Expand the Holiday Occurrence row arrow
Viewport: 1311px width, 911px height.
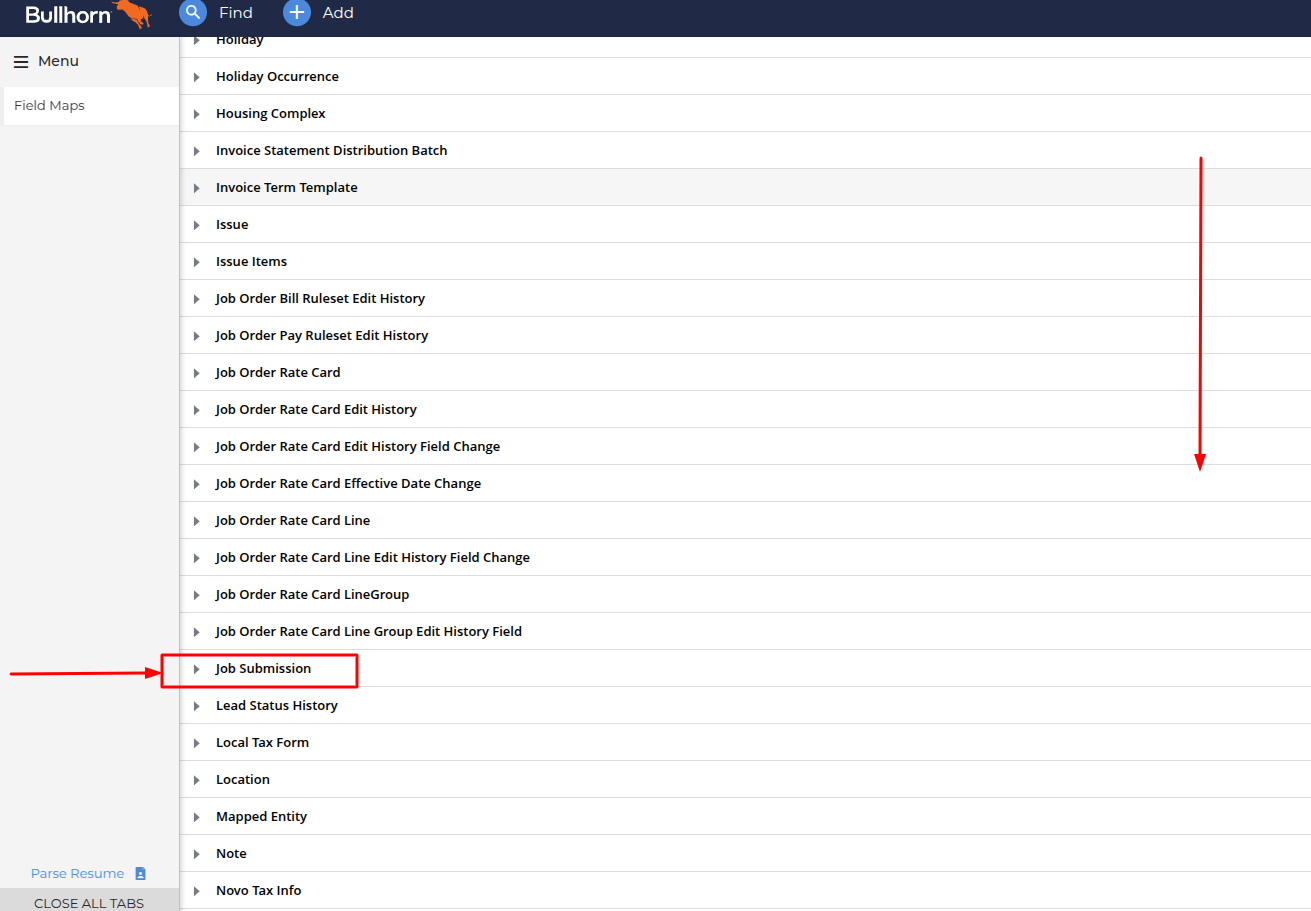click(197, 77)
